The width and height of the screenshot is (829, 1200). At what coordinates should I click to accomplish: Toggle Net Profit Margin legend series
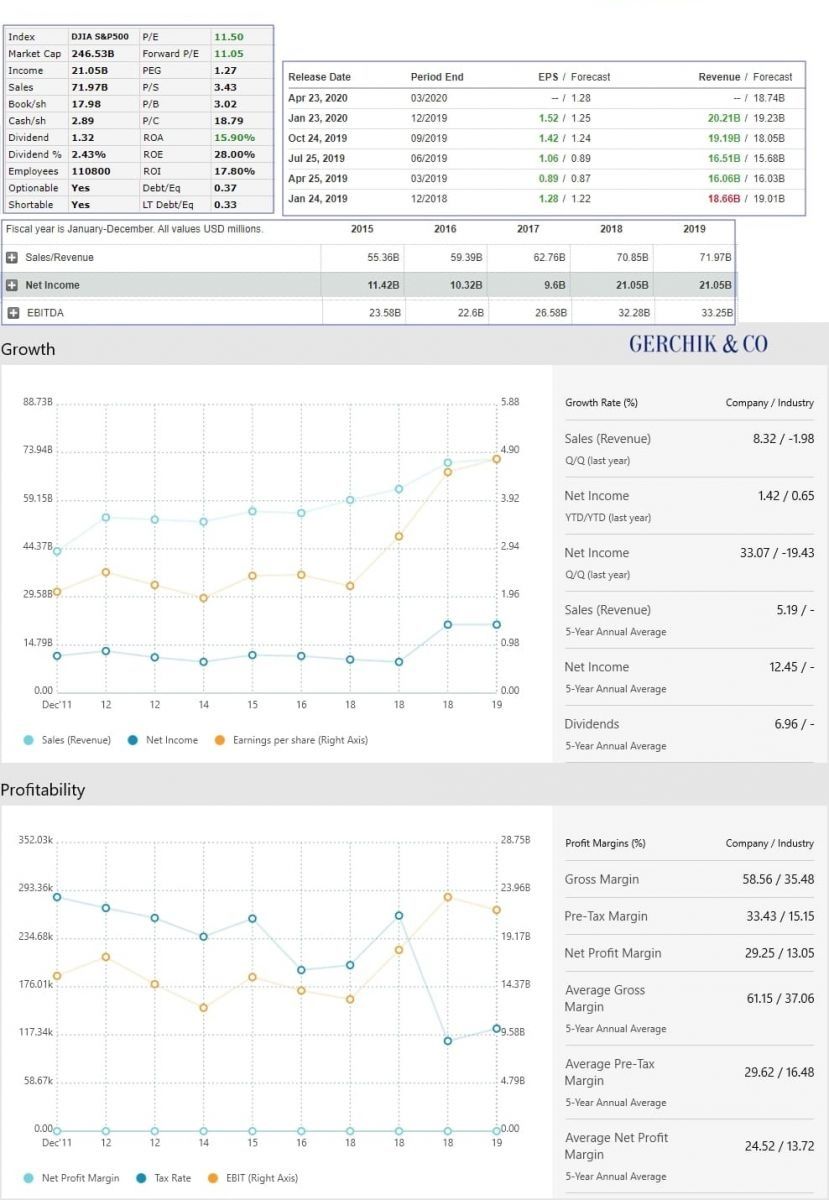[x=81, y=1178]
